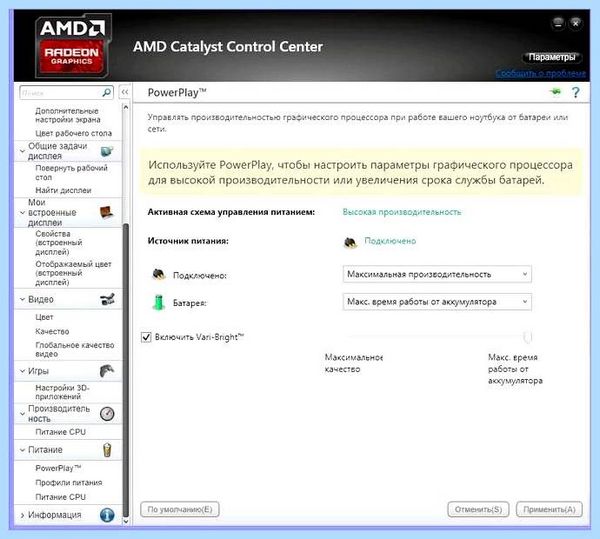The width and height of the screenshot is (600, 539).
Task: Click the PowerPlay page heading
Action: [x=177, y=93]
